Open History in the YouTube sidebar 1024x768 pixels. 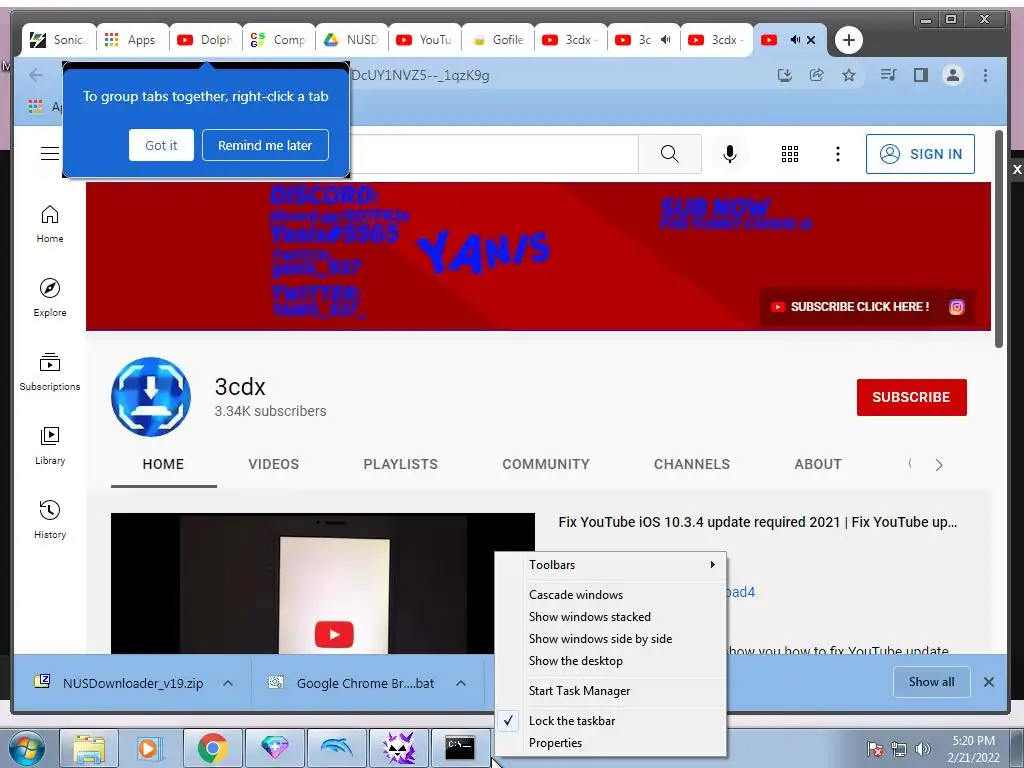50,519
